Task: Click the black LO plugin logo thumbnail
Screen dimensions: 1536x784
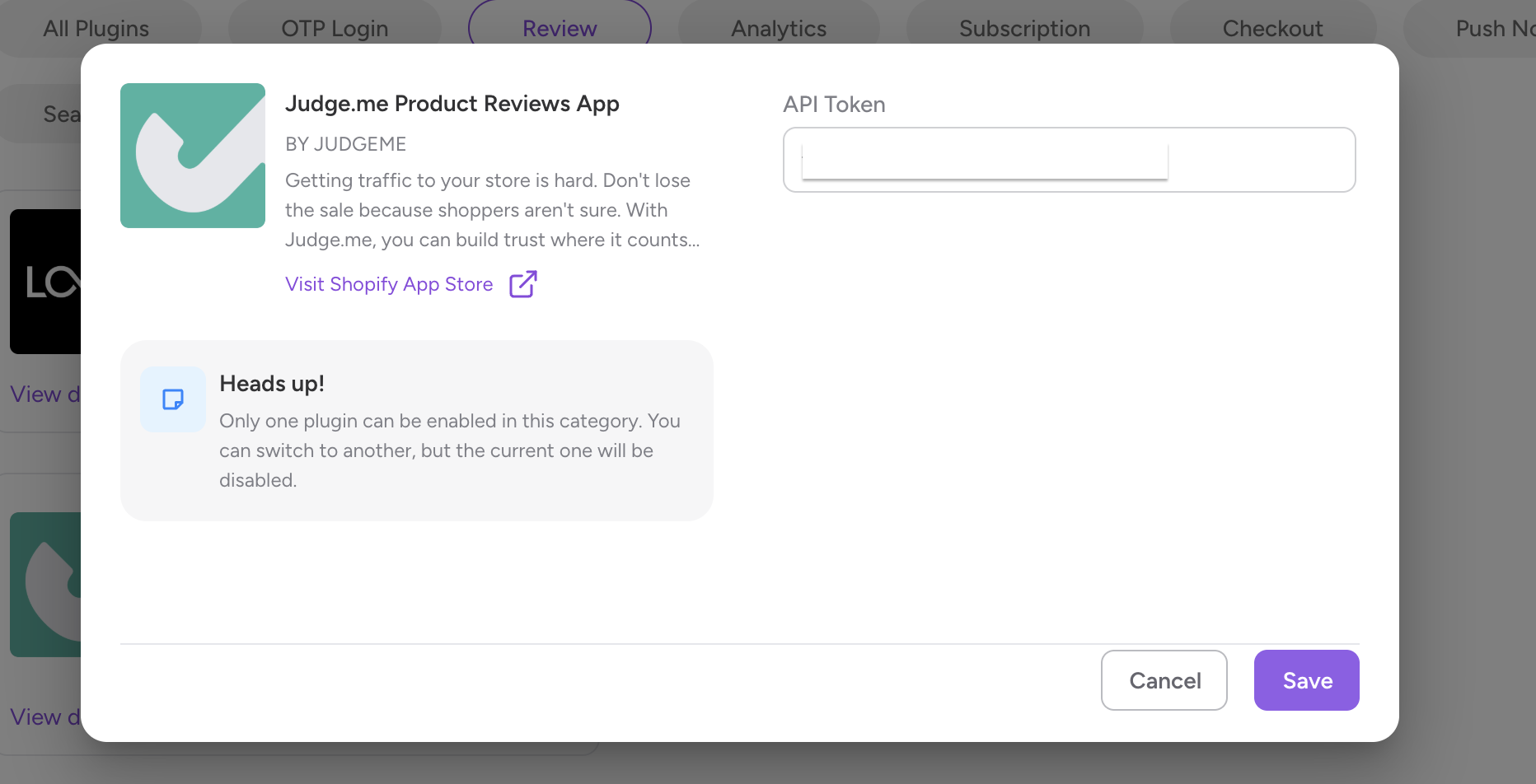Action: pos(46,282)
